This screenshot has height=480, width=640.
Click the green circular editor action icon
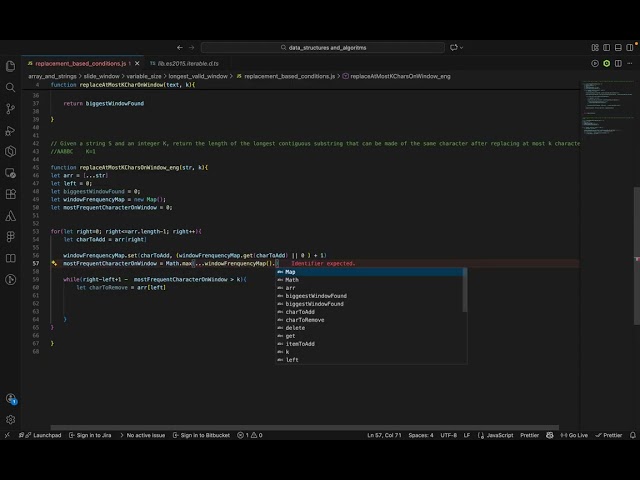click(x=607, y=63)
